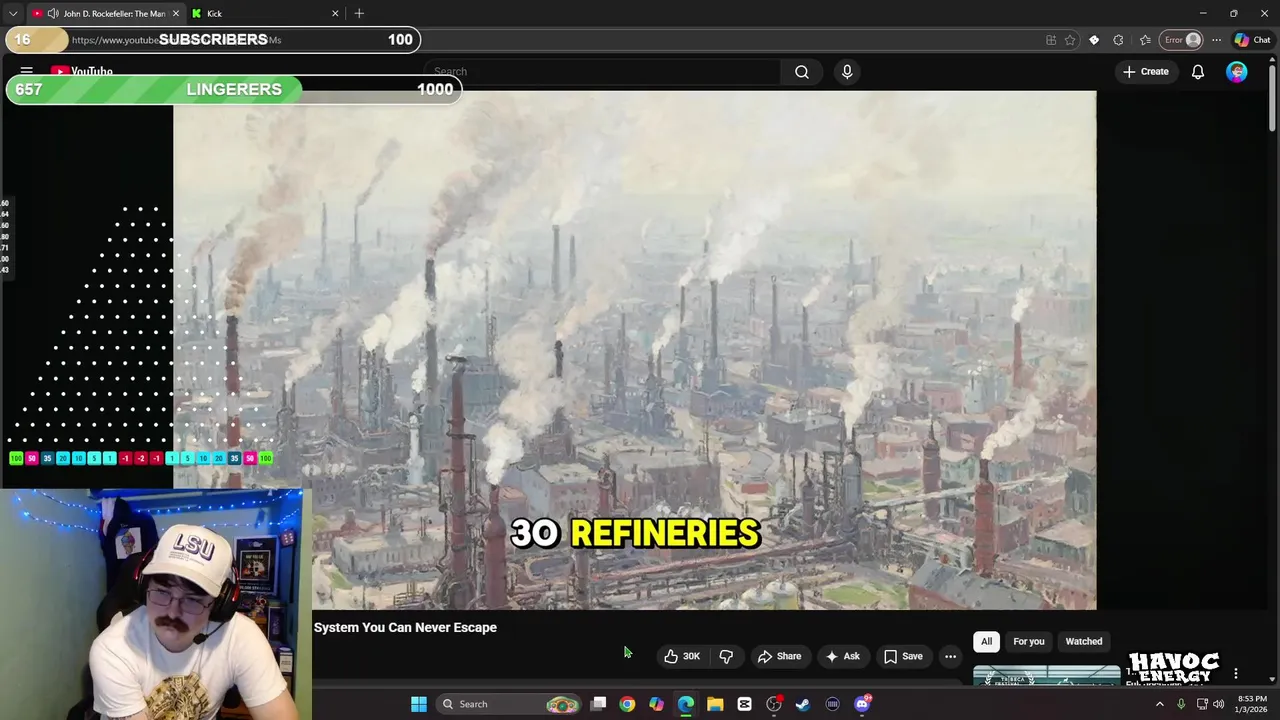Share the video via Share button

(779, 656)
